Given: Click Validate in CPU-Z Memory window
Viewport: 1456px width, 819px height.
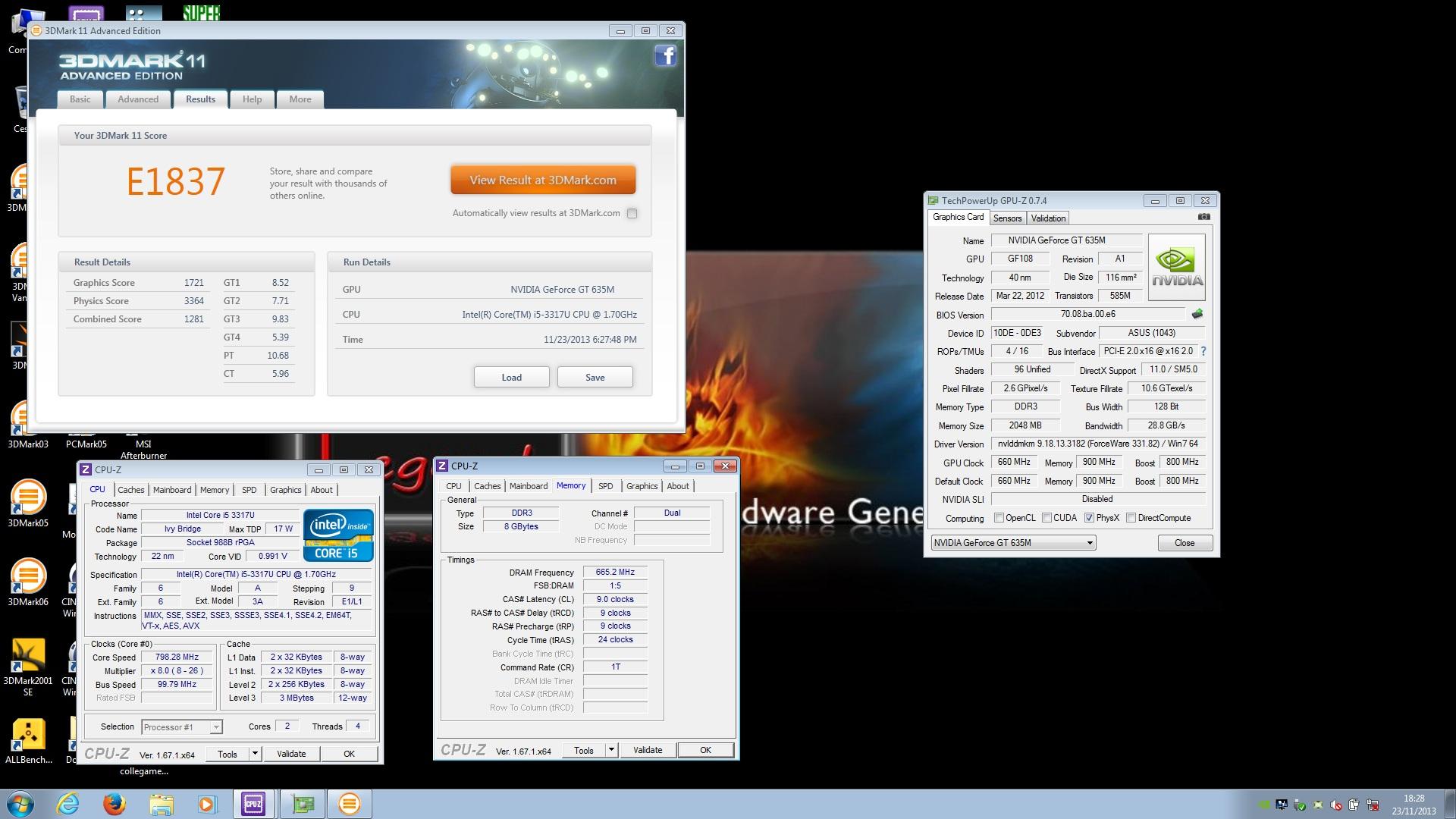Looking at the screenshot, I should [648, 750].
